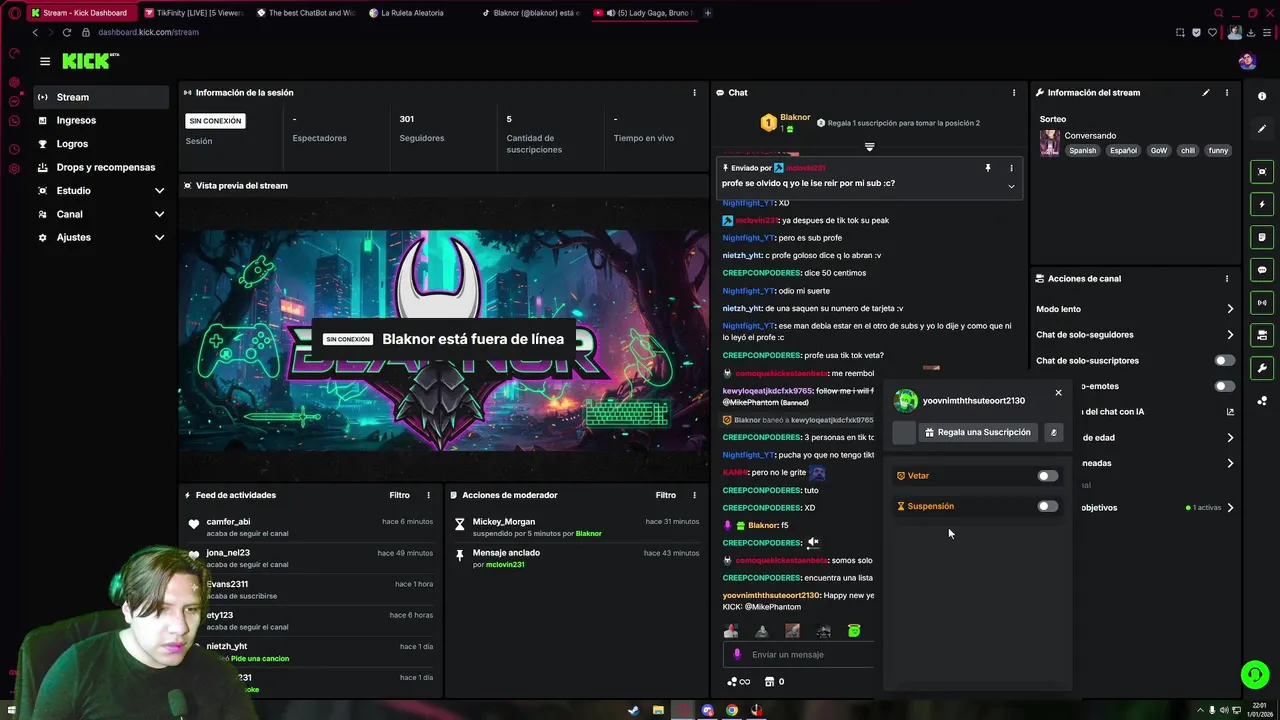Viewport: 1280px width, 720px height.
Task: Open the user avatar at Kick header right
Action: tap(1247, 61)
